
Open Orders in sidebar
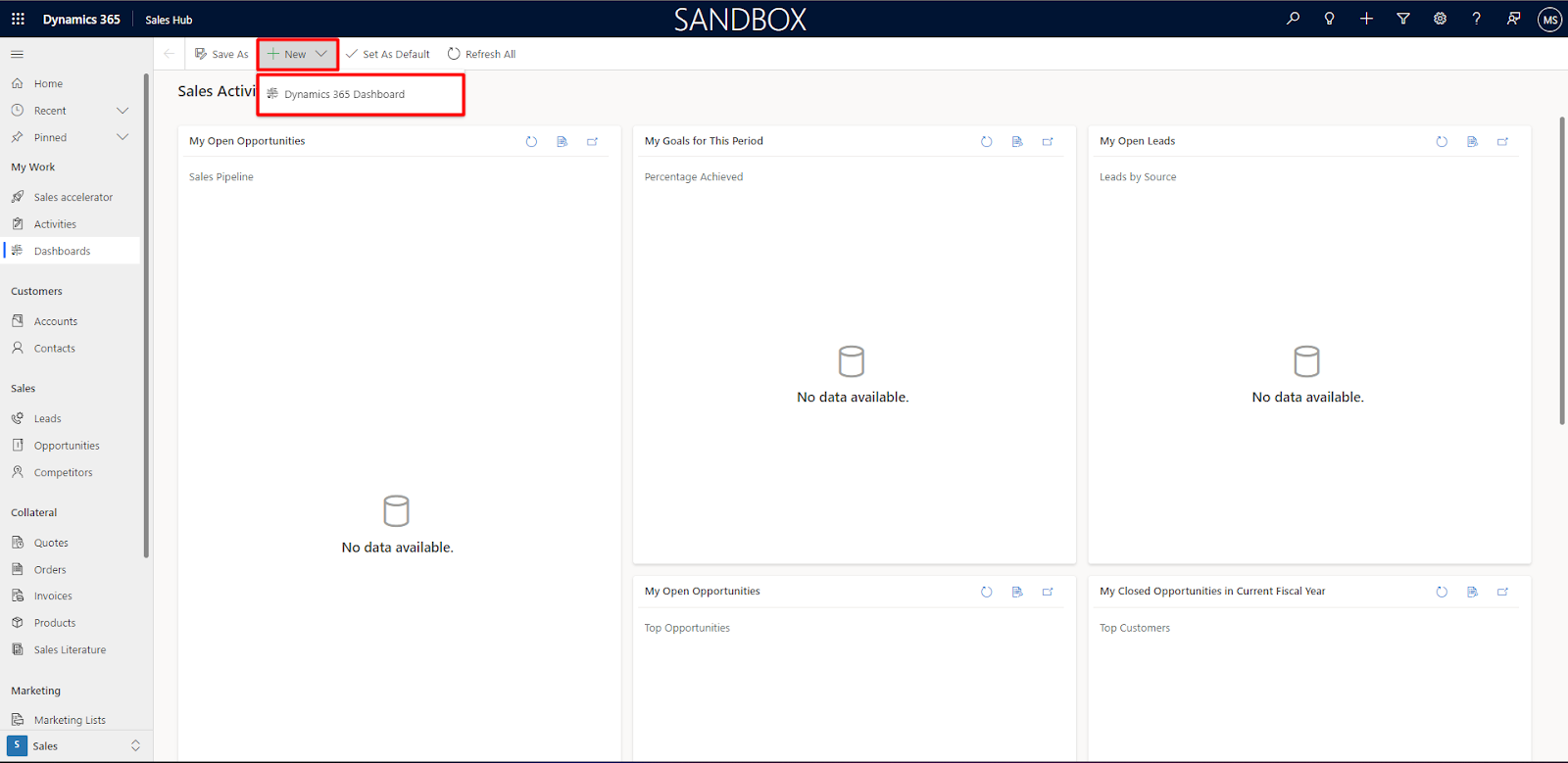coord(72,569)
